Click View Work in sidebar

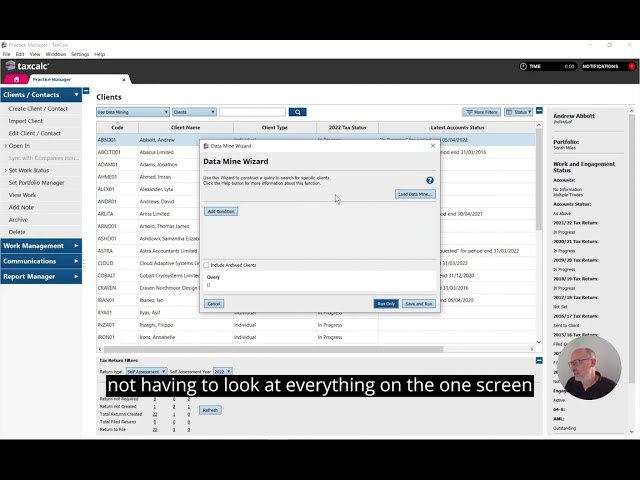(22, 195)
